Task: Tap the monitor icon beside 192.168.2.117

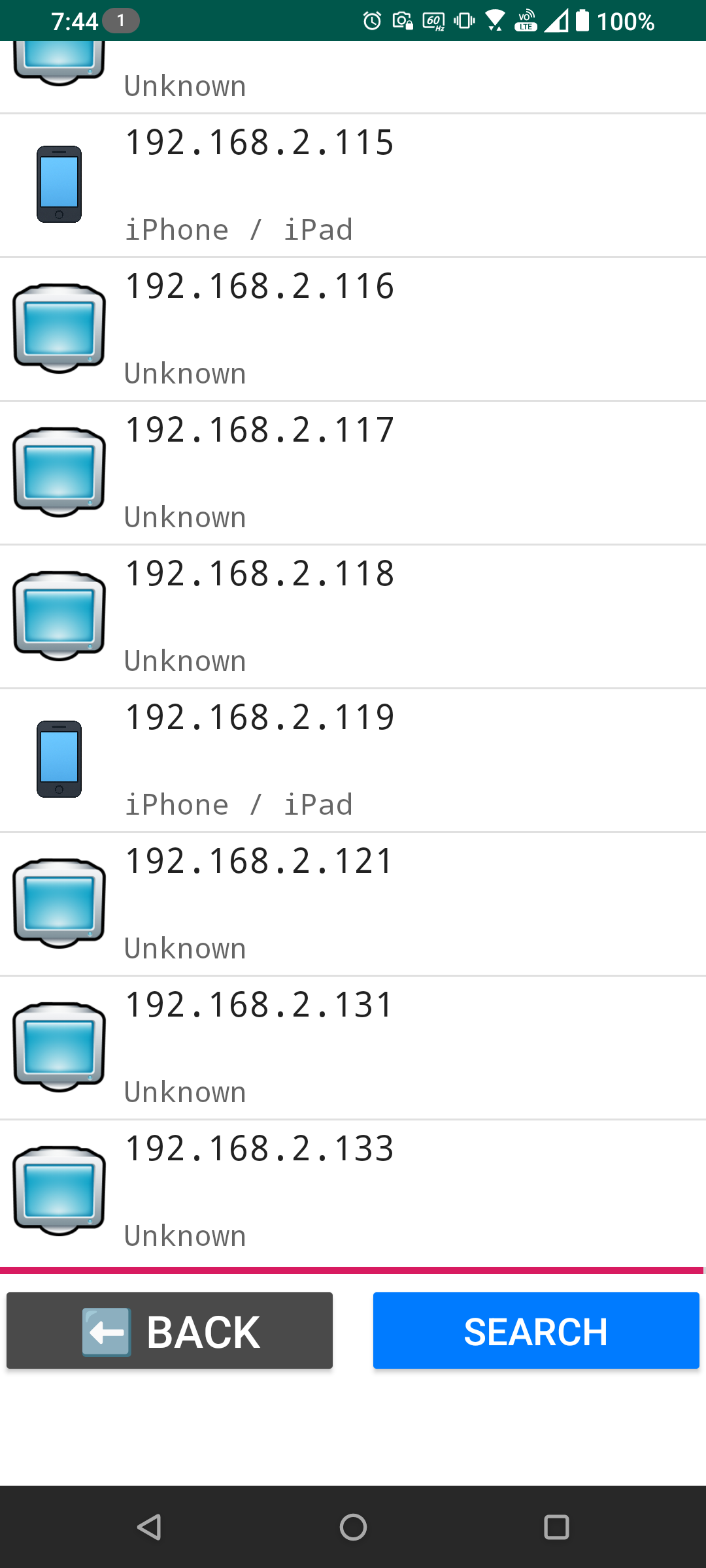Action: coord(59,472)
